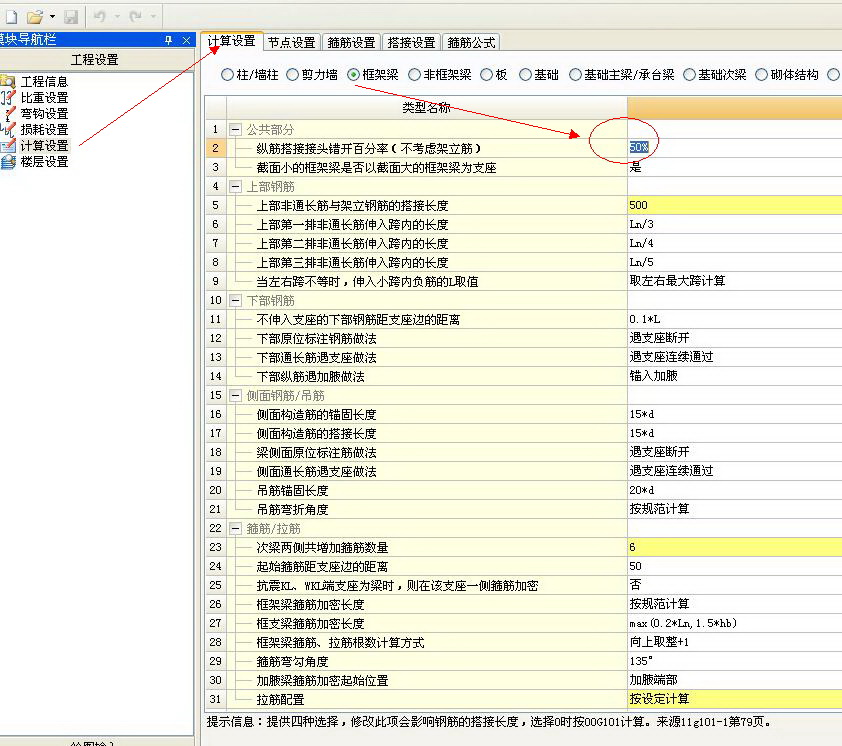This screenshot has height=746, width=842.
Task: Select 计算设置 in navigation list
Action: 44,146
